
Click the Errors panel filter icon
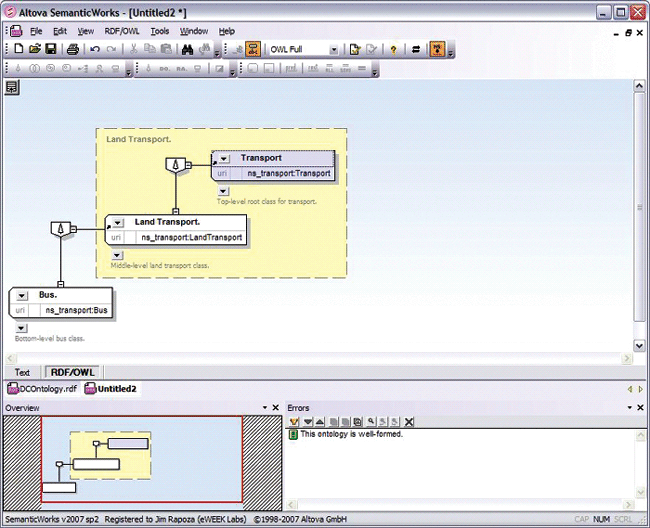(294, 422)
